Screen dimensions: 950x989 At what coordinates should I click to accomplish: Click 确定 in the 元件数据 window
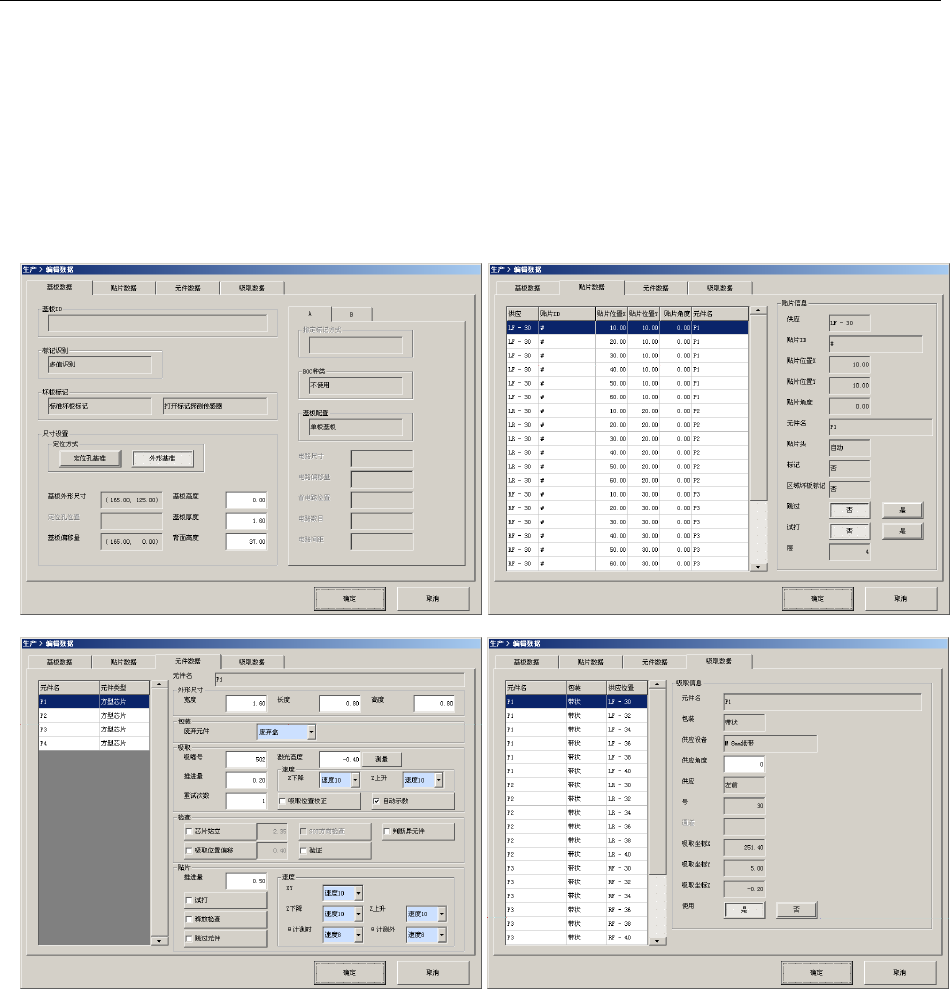tap(349, 973)
